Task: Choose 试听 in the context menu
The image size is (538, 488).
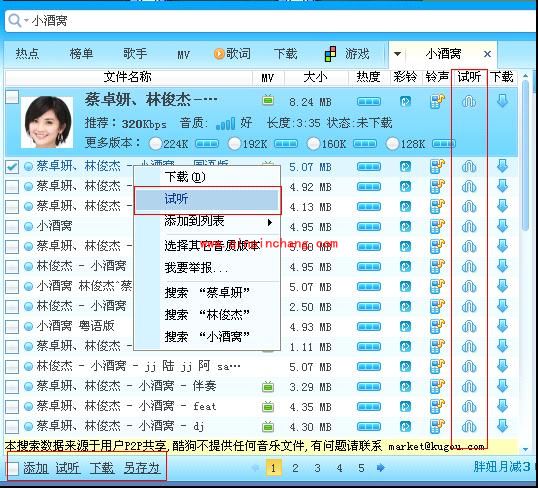Action: [x=207, y=199]
